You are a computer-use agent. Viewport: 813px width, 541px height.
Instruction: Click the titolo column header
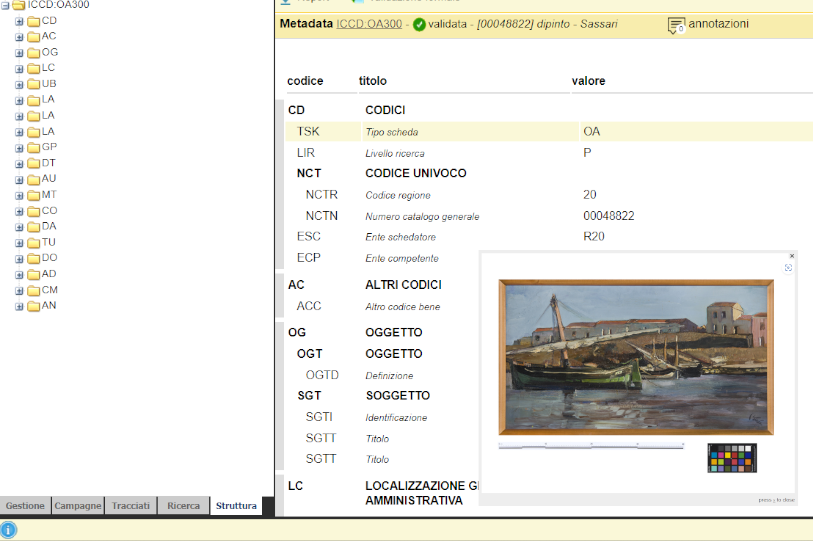373,81
